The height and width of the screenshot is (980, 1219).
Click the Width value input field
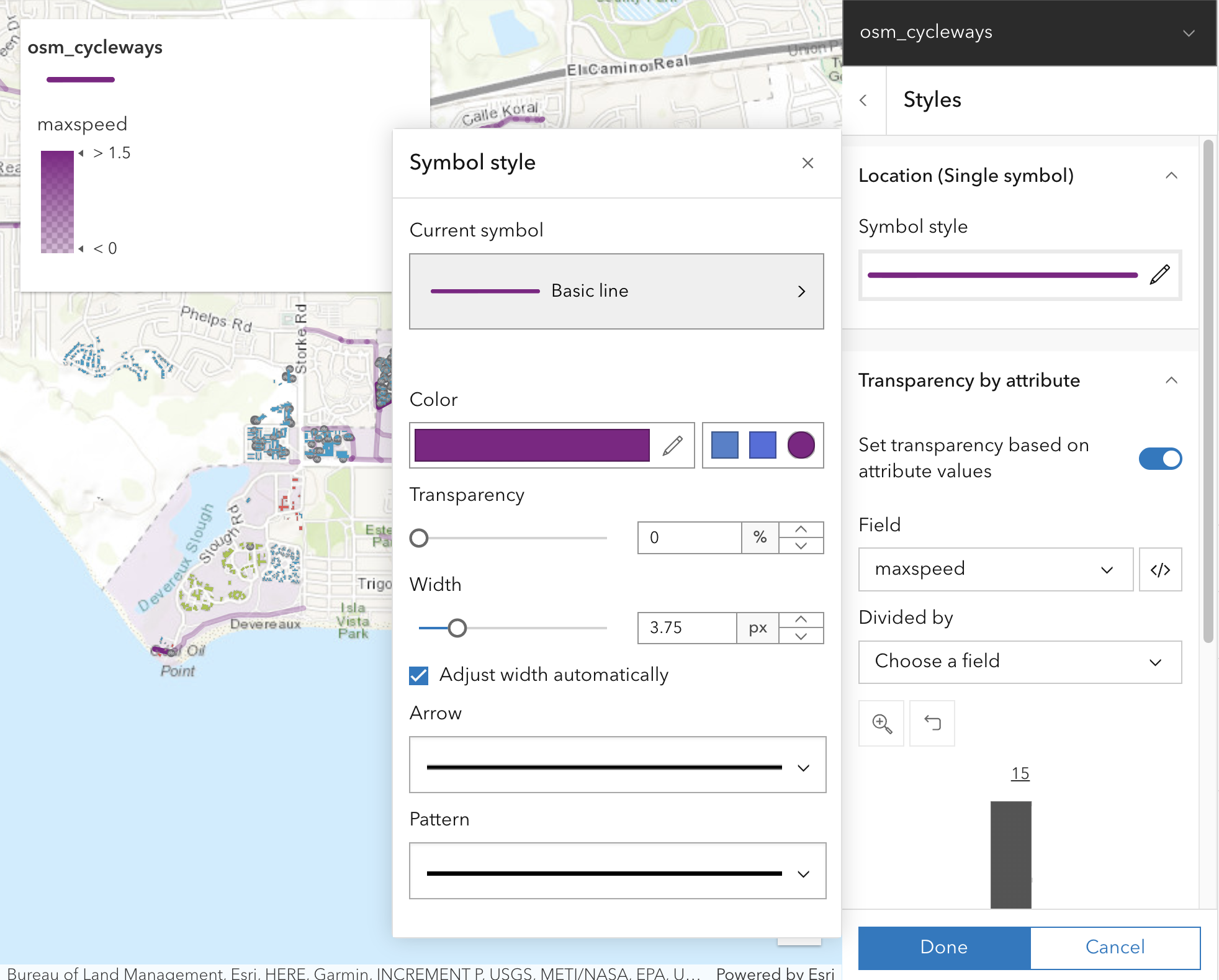686,628
